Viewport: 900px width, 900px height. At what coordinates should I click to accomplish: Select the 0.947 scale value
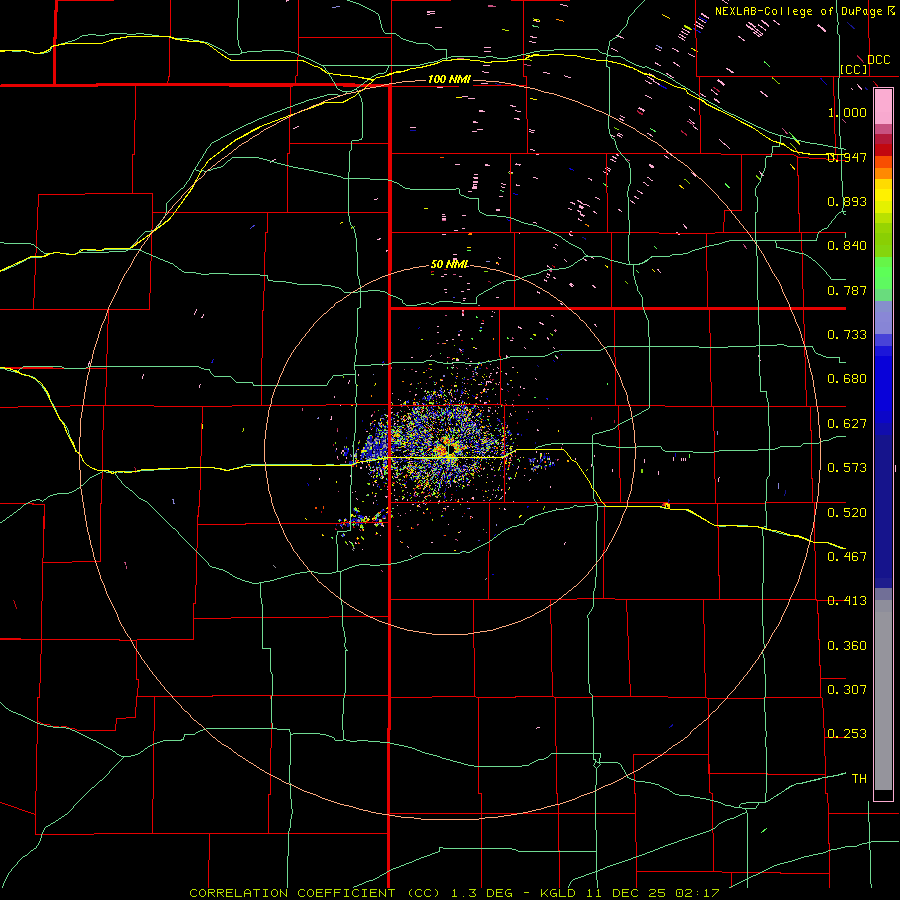click(x=847, y=157)
